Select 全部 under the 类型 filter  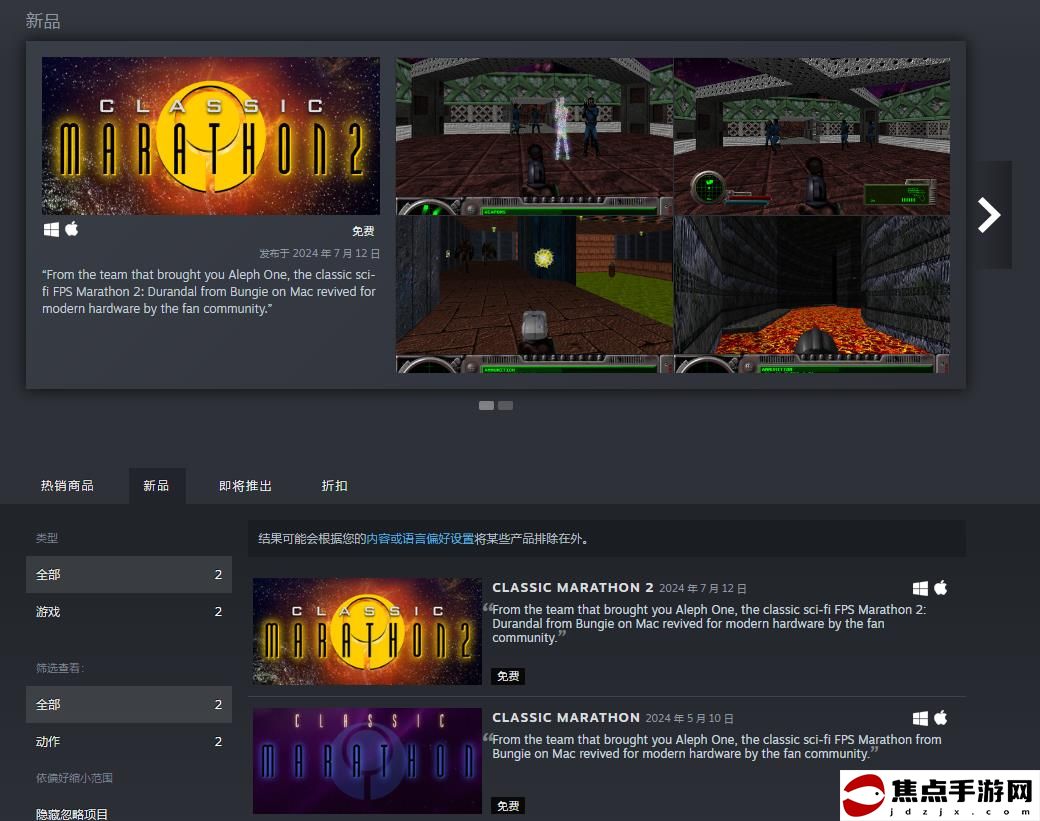[x=129, y=574]
